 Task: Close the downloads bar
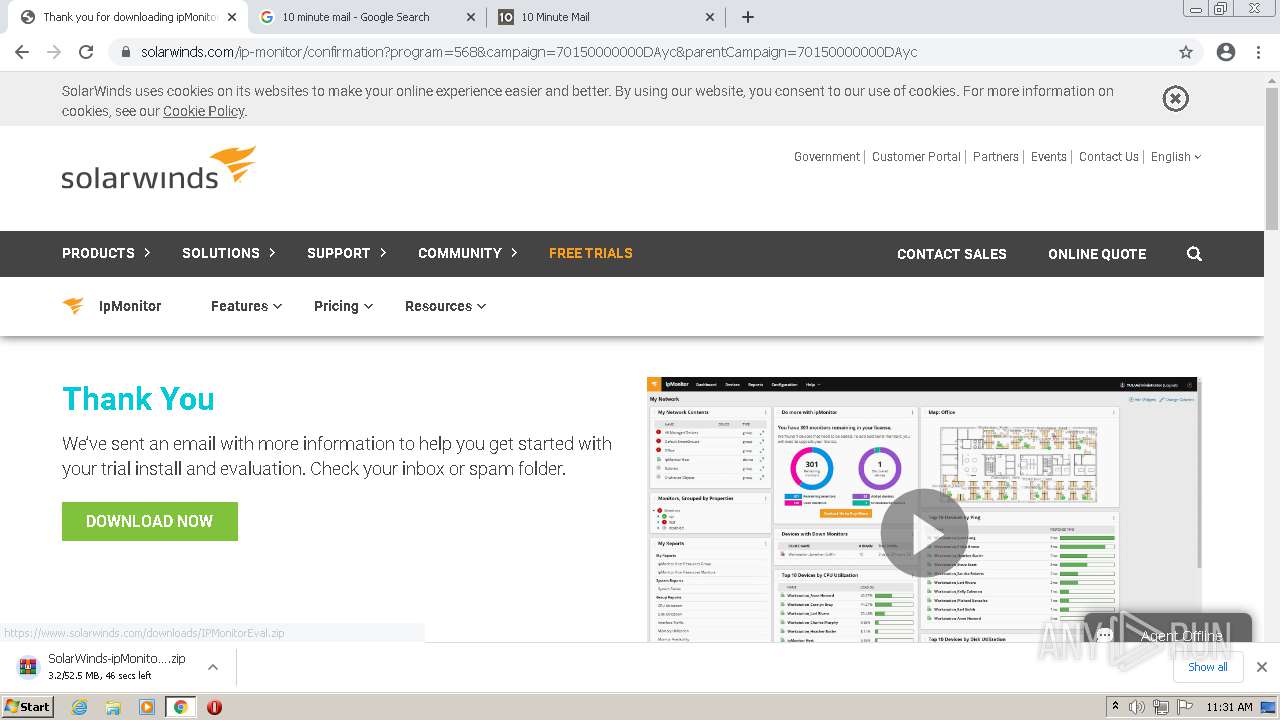[1261, 667]
